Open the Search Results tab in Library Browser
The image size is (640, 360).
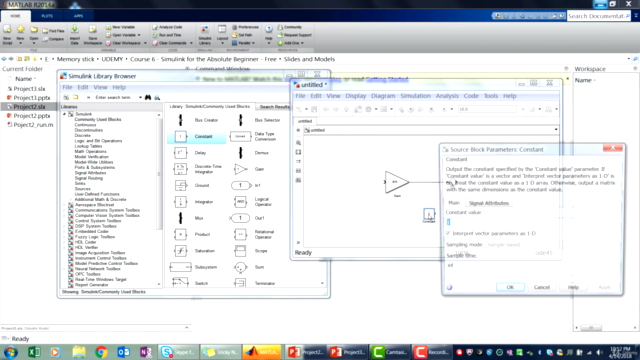point(274,107)
